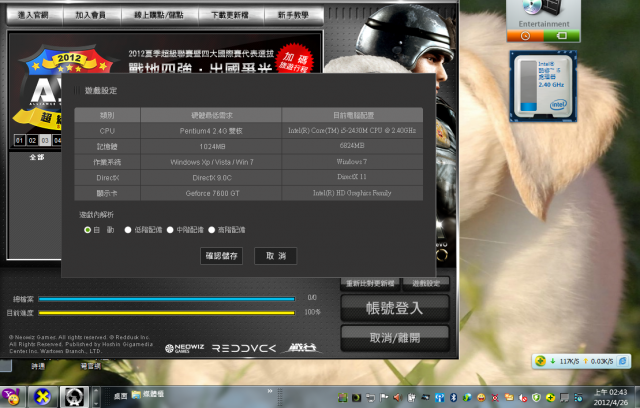The height and width of the screenshot is (408, 640).
Task: Expand the taskbar toolbar chevron
Action: [x=270, y=391]
